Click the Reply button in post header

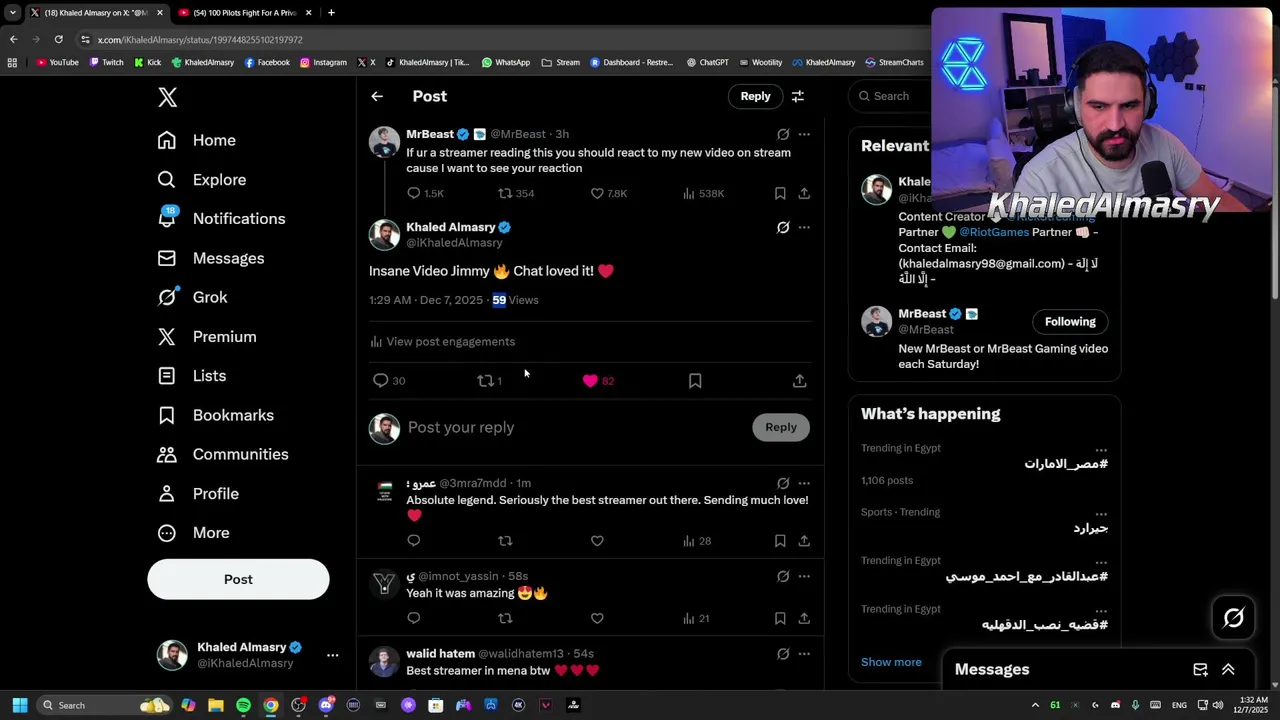[x=755, y=96]
